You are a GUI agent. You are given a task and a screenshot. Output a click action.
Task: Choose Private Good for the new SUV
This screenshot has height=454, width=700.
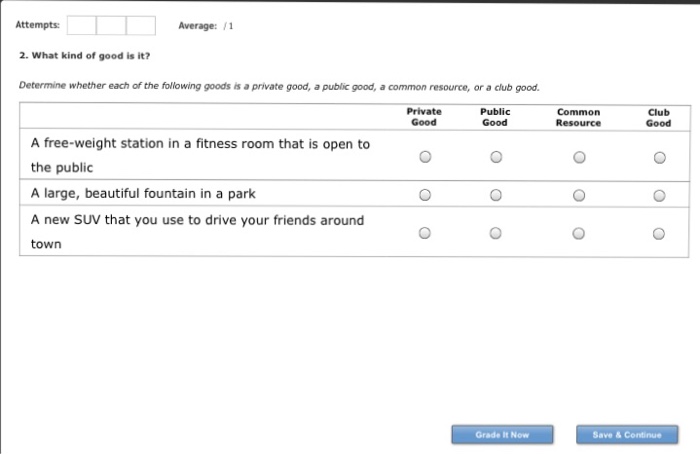[x=425, y=234]
